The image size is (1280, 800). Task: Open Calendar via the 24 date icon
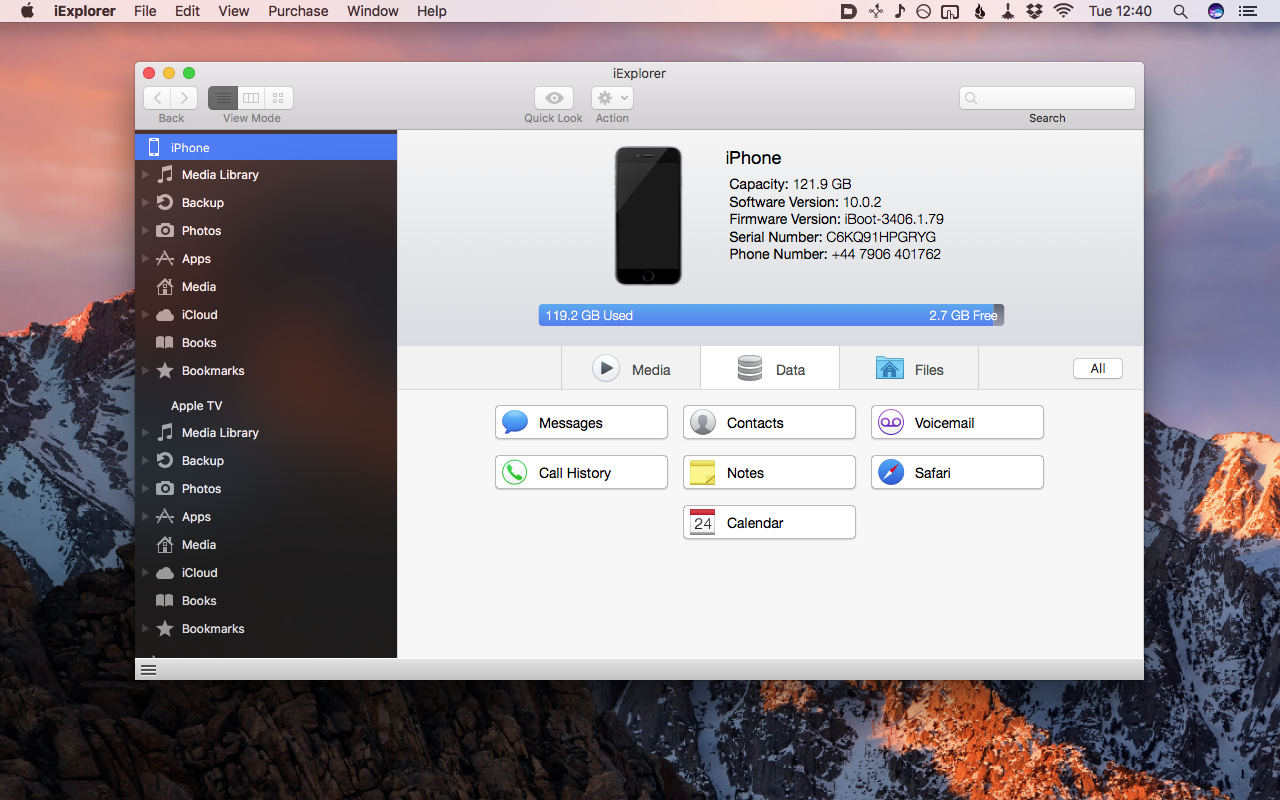[703, 522]
